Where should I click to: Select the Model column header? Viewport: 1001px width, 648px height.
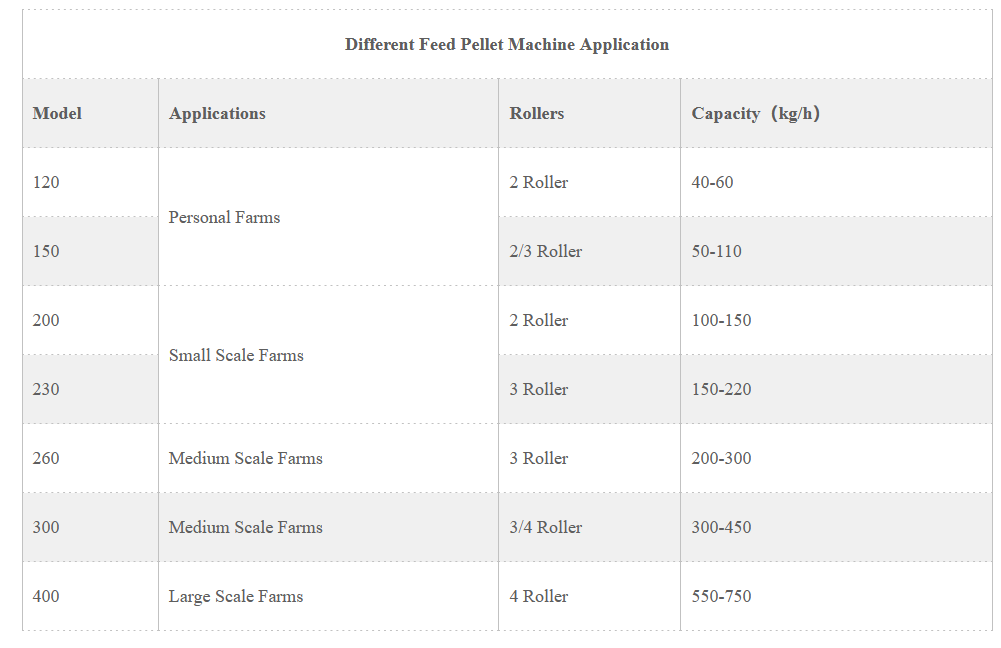[57, 113]
